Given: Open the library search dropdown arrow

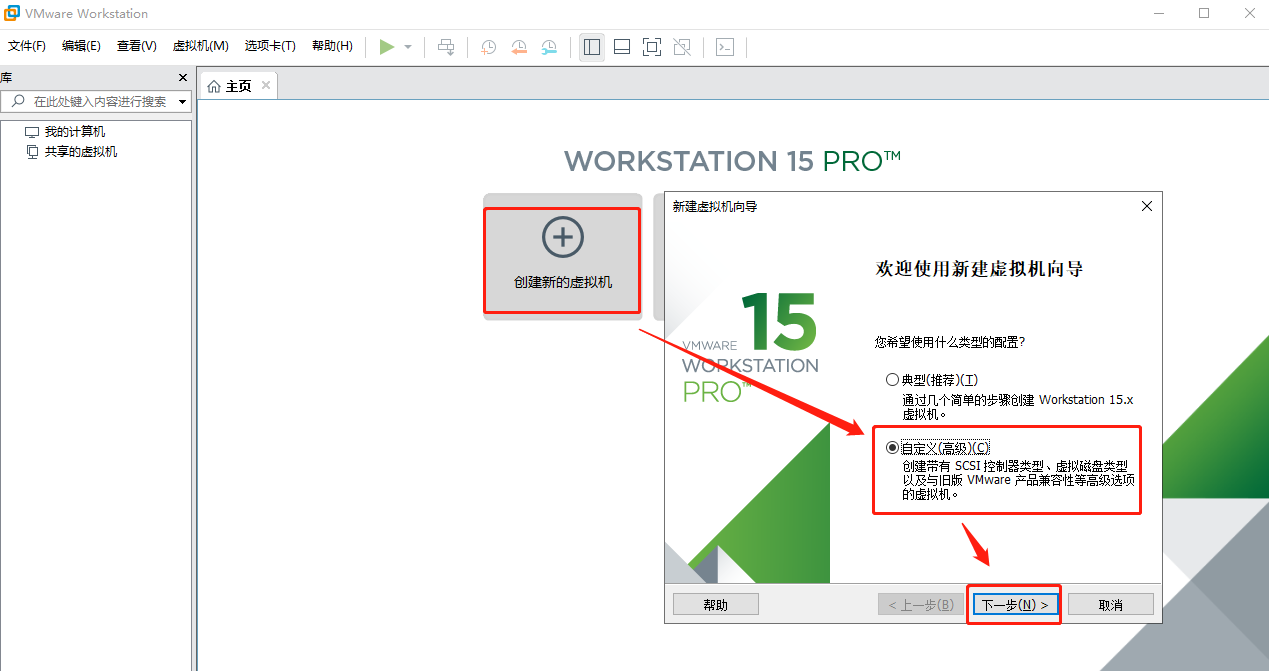Looking at the screenshot, I should click(x=183, y=102).
